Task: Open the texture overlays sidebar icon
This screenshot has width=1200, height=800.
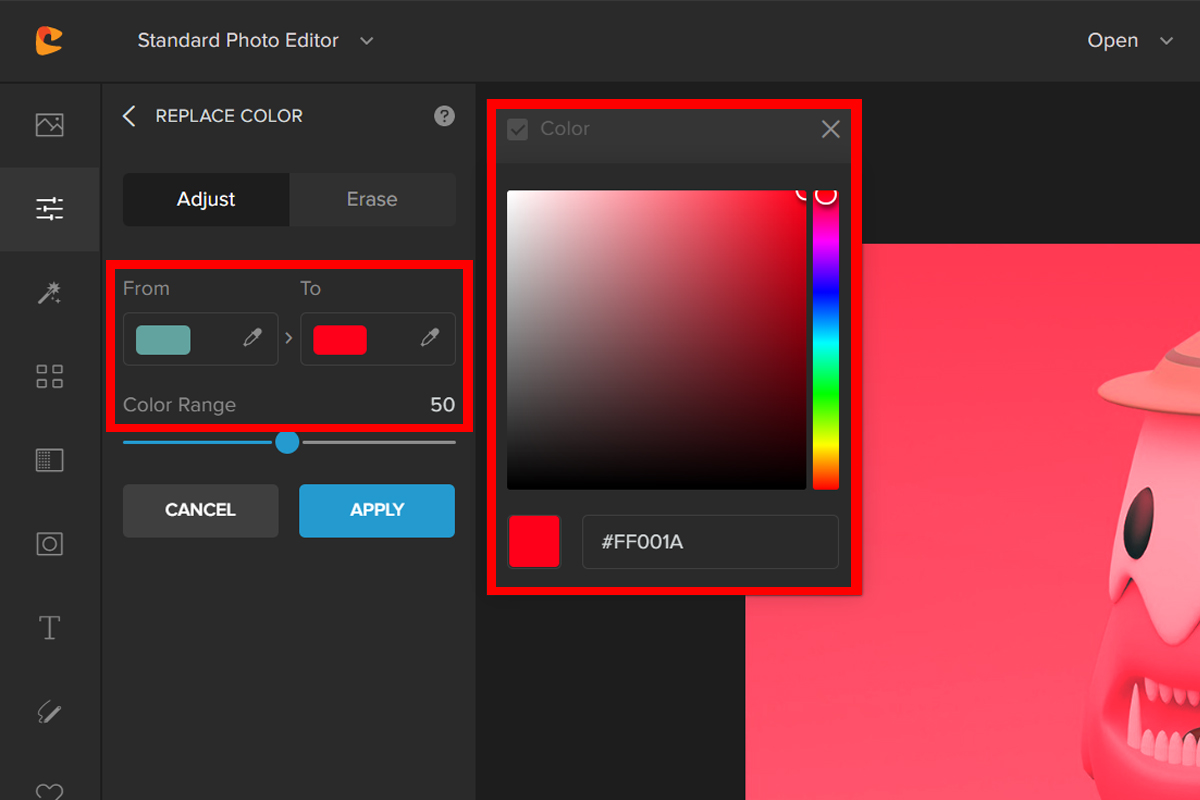Action: [x=49, y=460]
